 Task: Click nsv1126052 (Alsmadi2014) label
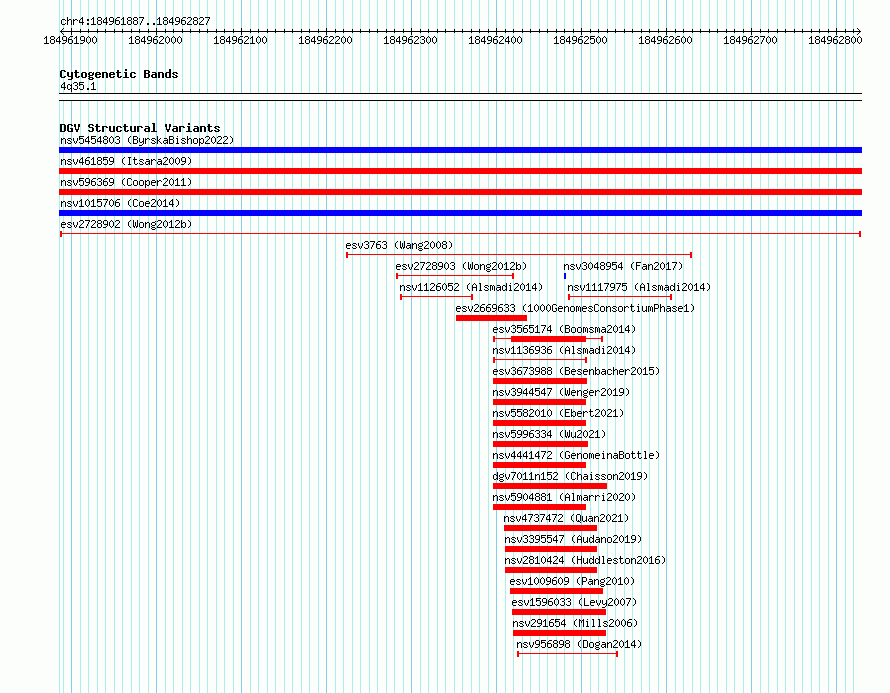(471, 287)
